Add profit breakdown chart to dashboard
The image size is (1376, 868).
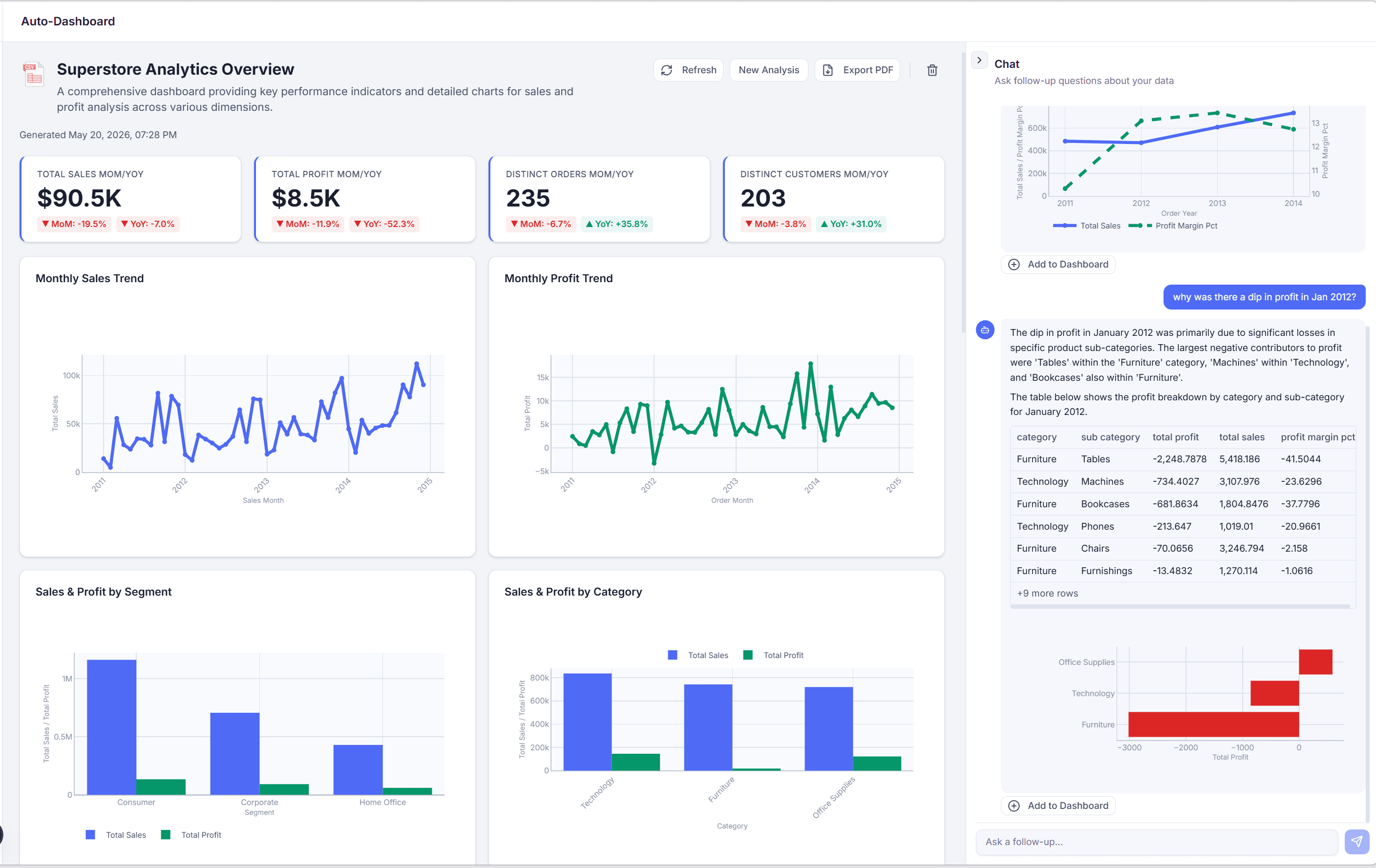[1058, 805]
